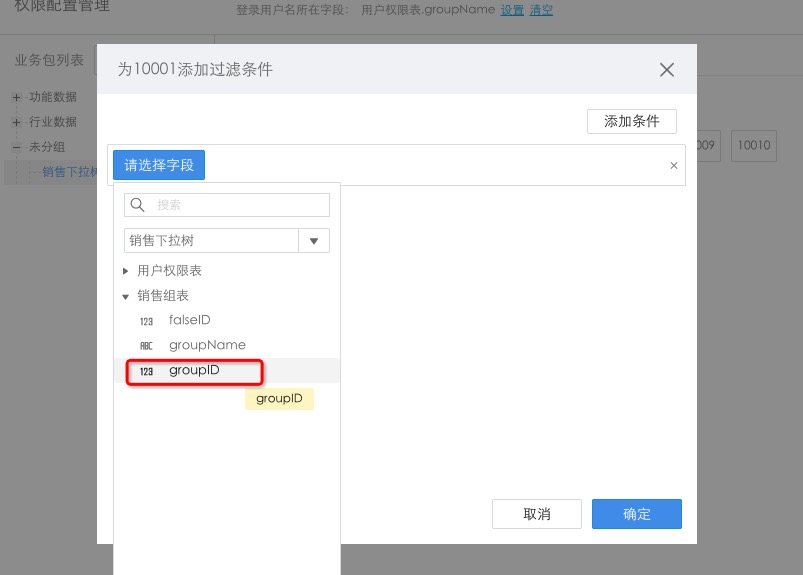Click the dialog title 为10001添加过滤条件
The width and height of the screenshot is (803, 575).
195,69
